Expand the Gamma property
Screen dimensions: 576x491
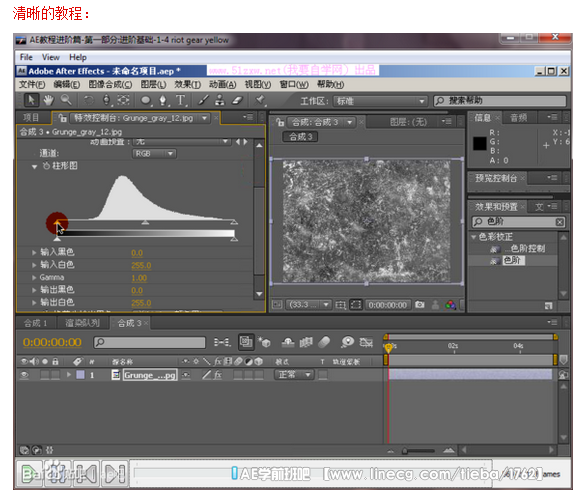[34, 277]
